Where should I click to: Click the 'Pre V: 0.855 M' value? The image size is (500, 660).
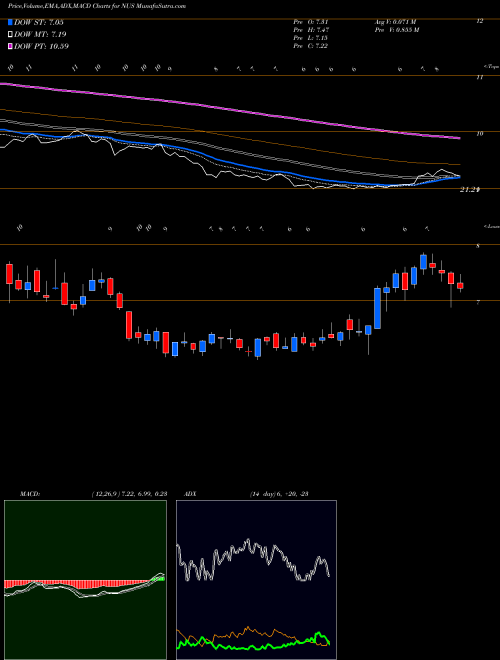coord(397,30)
